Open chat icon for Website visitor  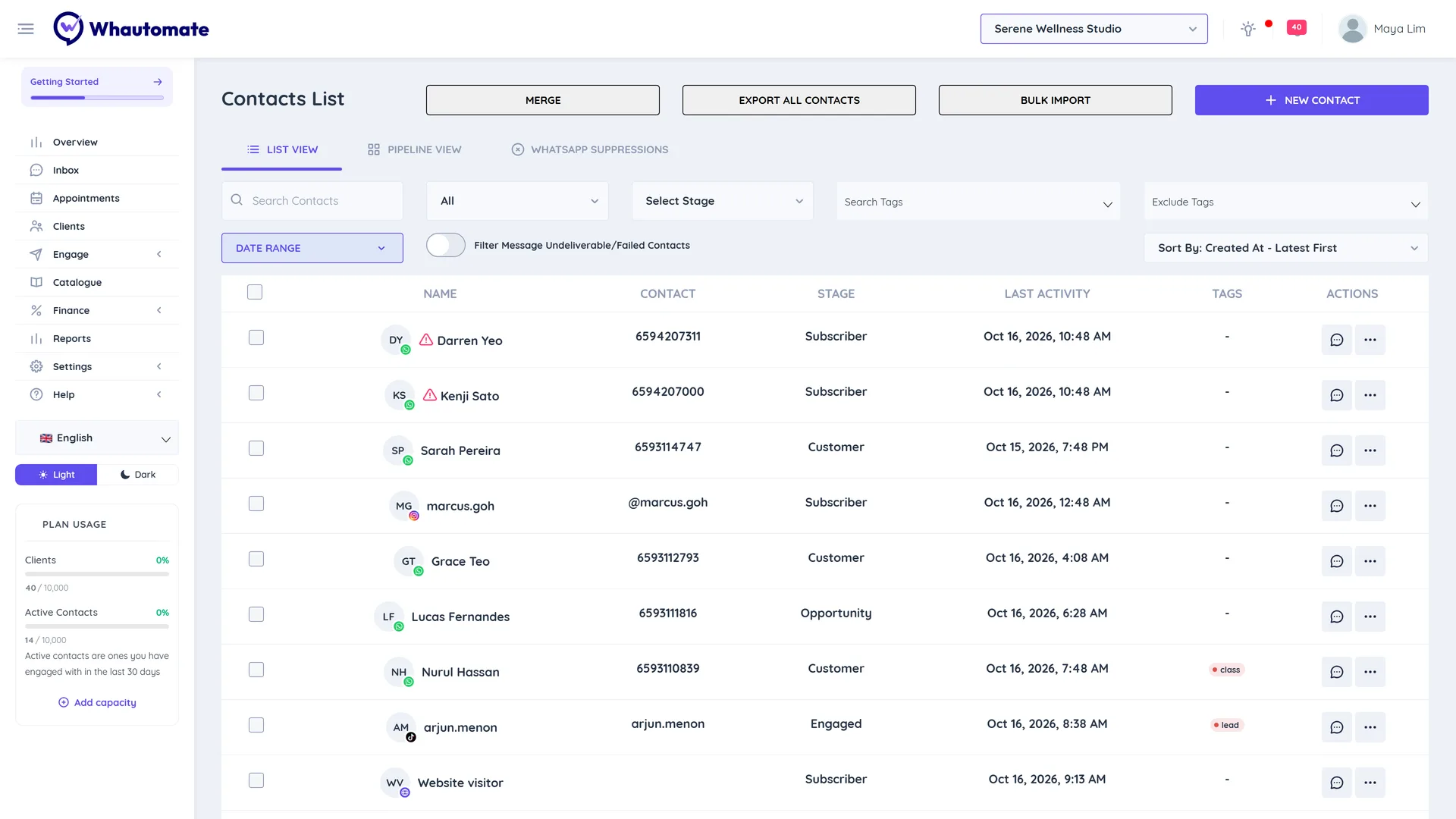pos(1337,783)
